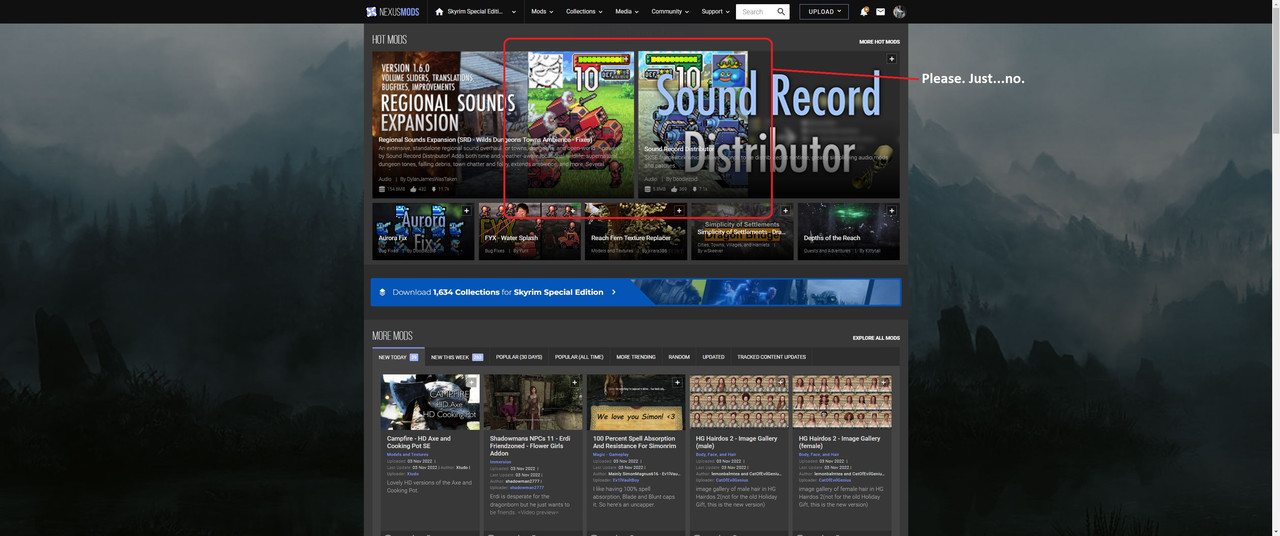
Task: Track Reach Fern Texture Replacer plus icon
Action: coord(680,211)
